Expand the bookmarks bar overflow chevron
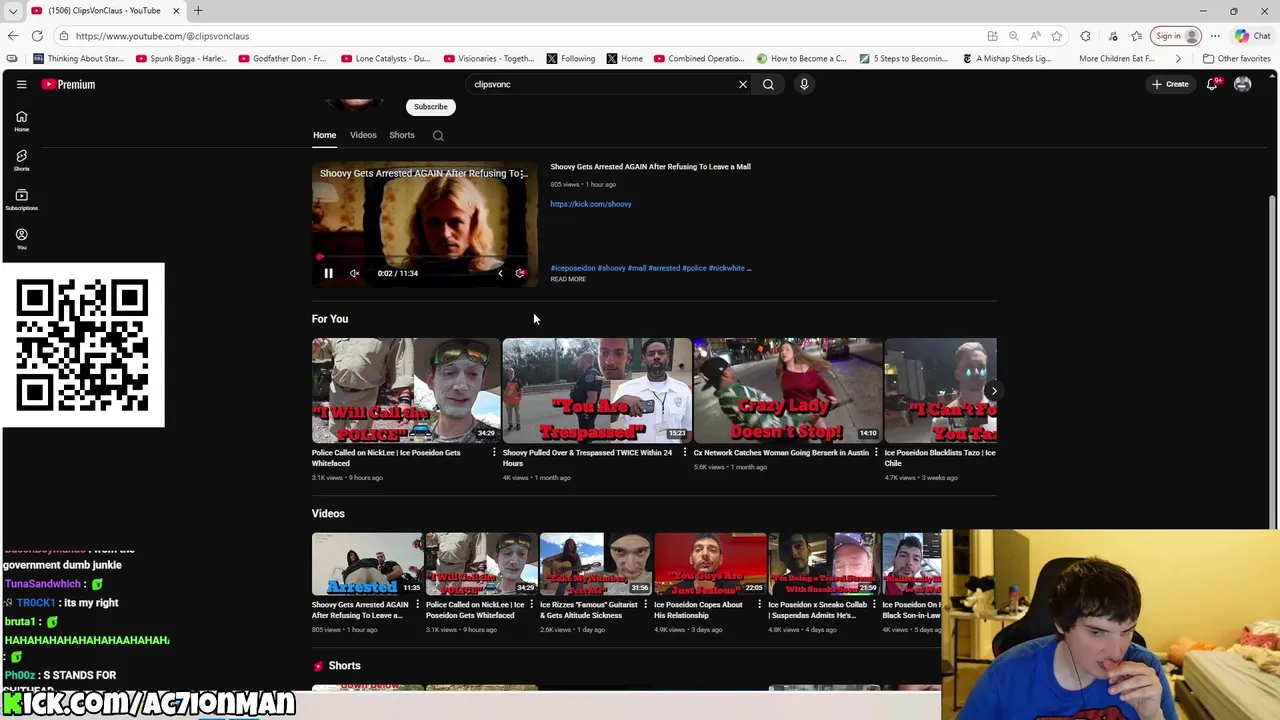Image resolution: width=1280 pixels, height=720 pixels. tap(1178, 58)
